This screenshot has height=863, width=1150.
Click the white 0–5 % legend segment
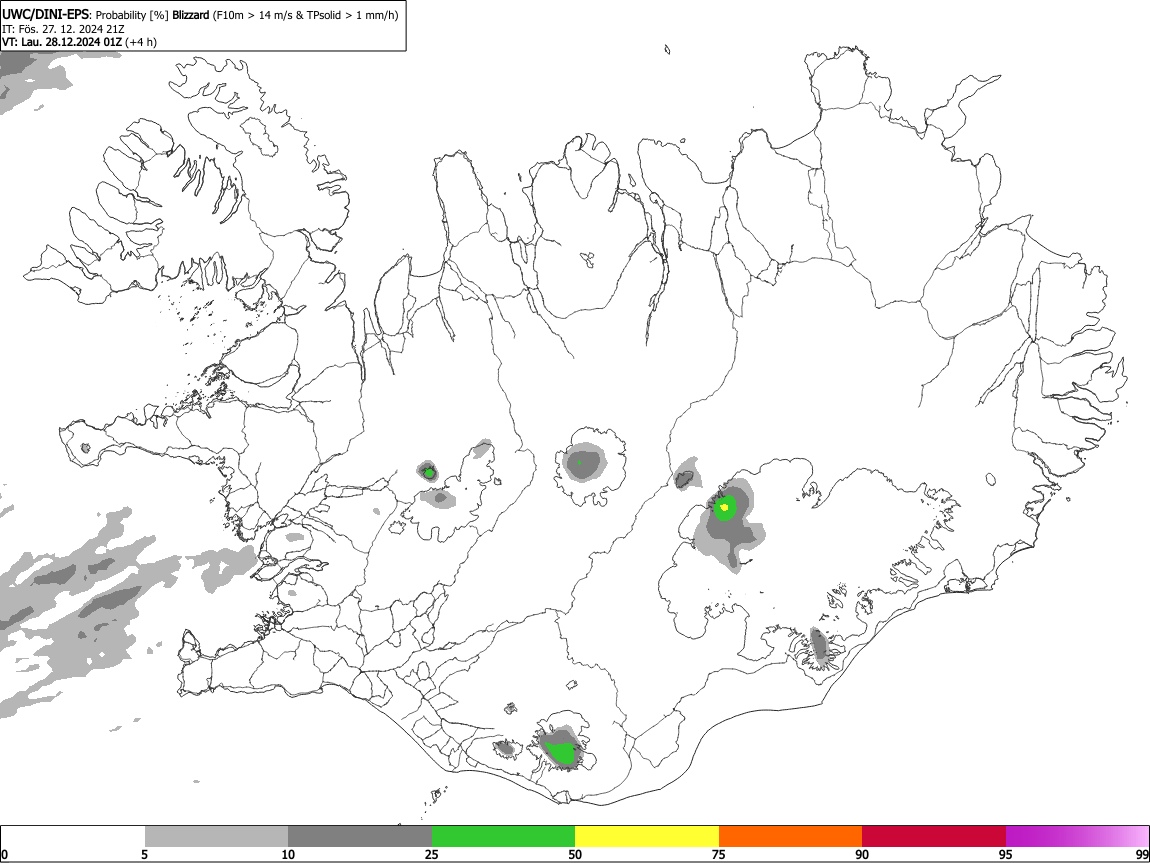click(73, 837)
